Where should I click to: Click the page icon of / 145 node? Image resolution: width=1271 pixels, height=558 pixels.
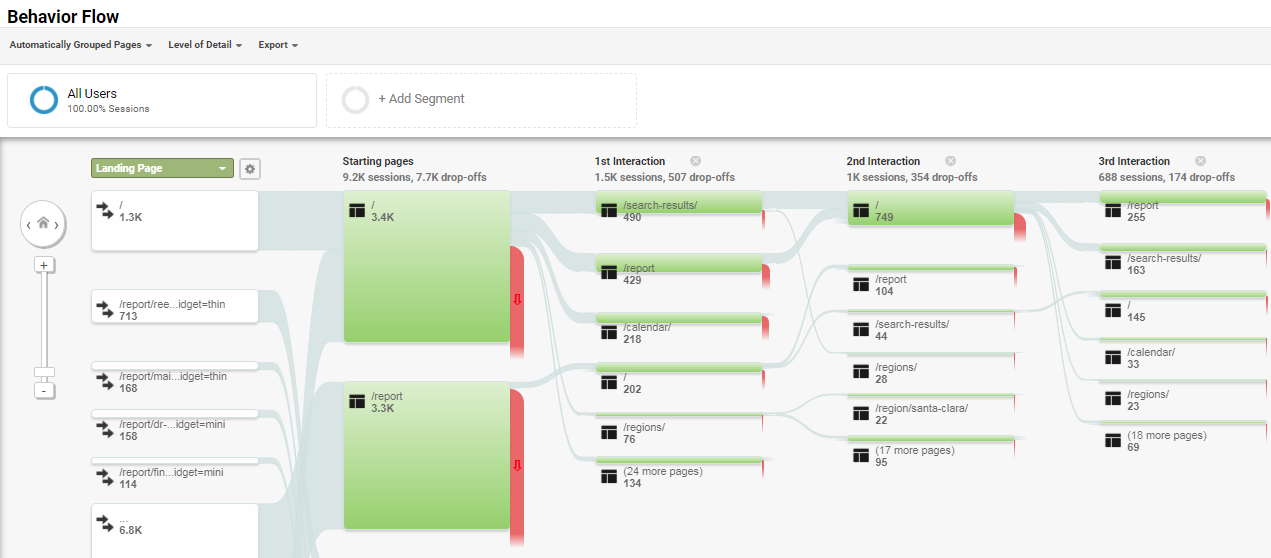1112,310
